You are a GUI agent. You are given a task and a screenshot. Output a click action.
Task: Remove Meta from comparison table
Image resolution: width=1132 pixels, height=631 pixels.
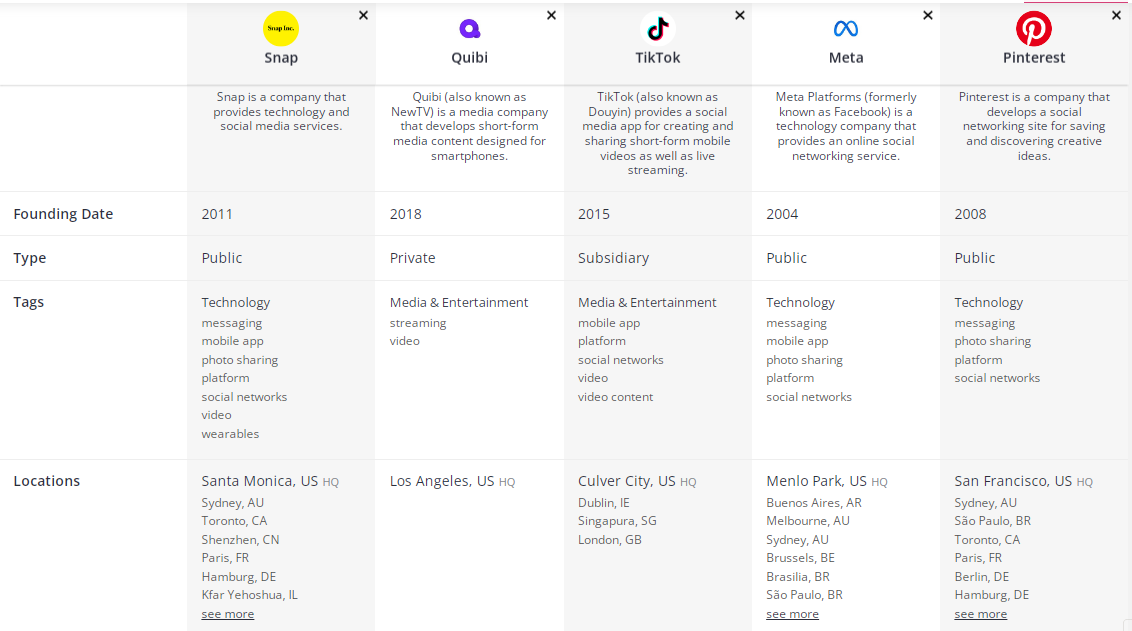[x=928, y=15]
